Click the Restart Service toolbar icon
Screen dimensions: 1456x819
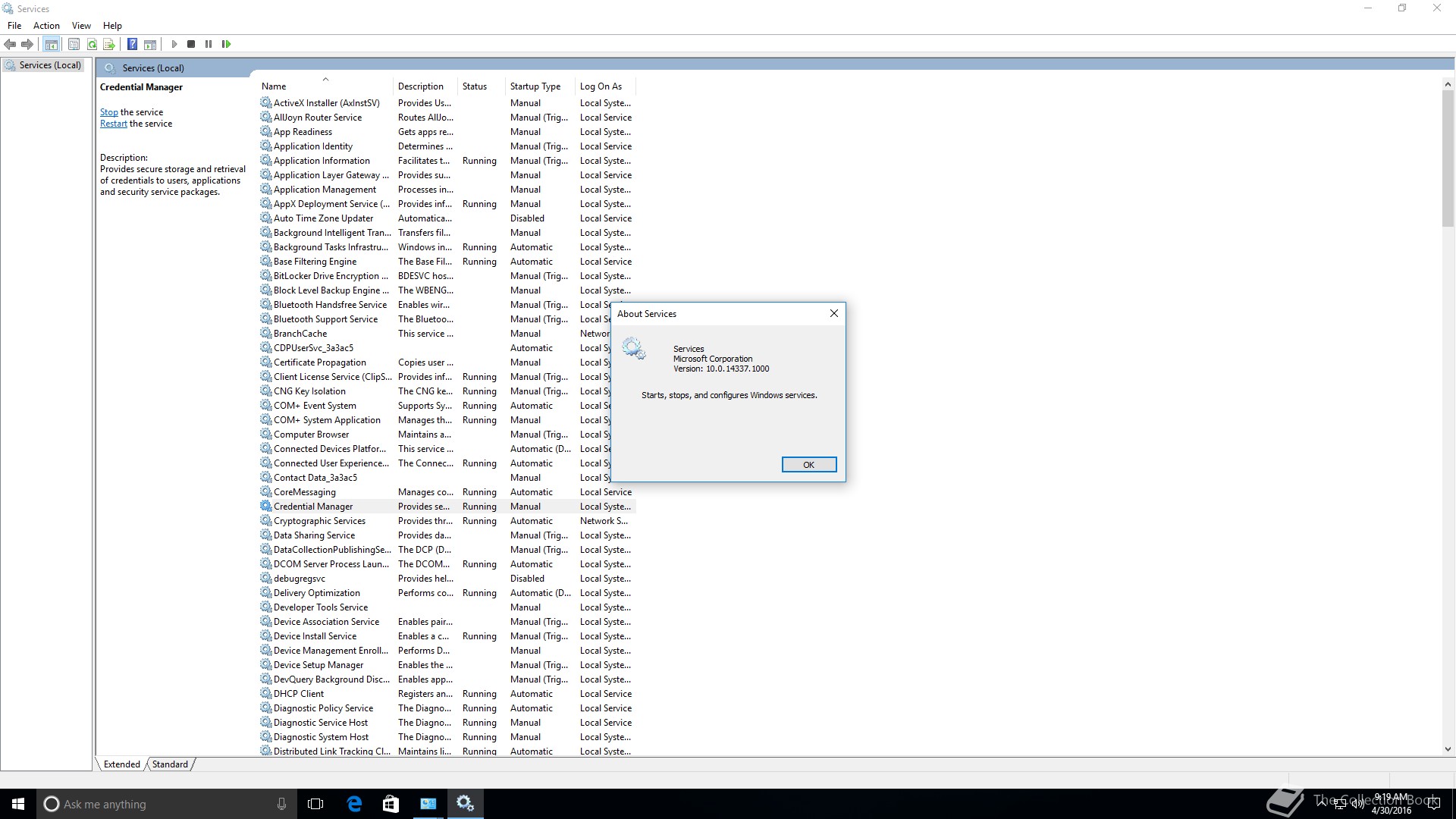(226, 44)
